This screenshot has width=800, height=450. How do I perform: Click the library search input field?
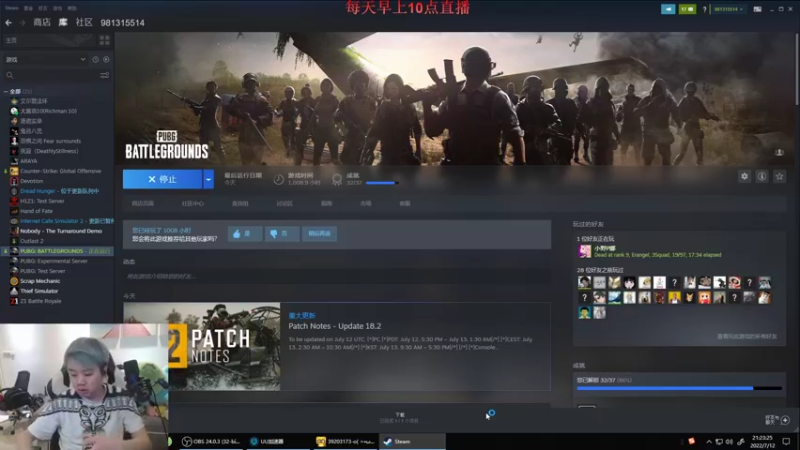56,75
